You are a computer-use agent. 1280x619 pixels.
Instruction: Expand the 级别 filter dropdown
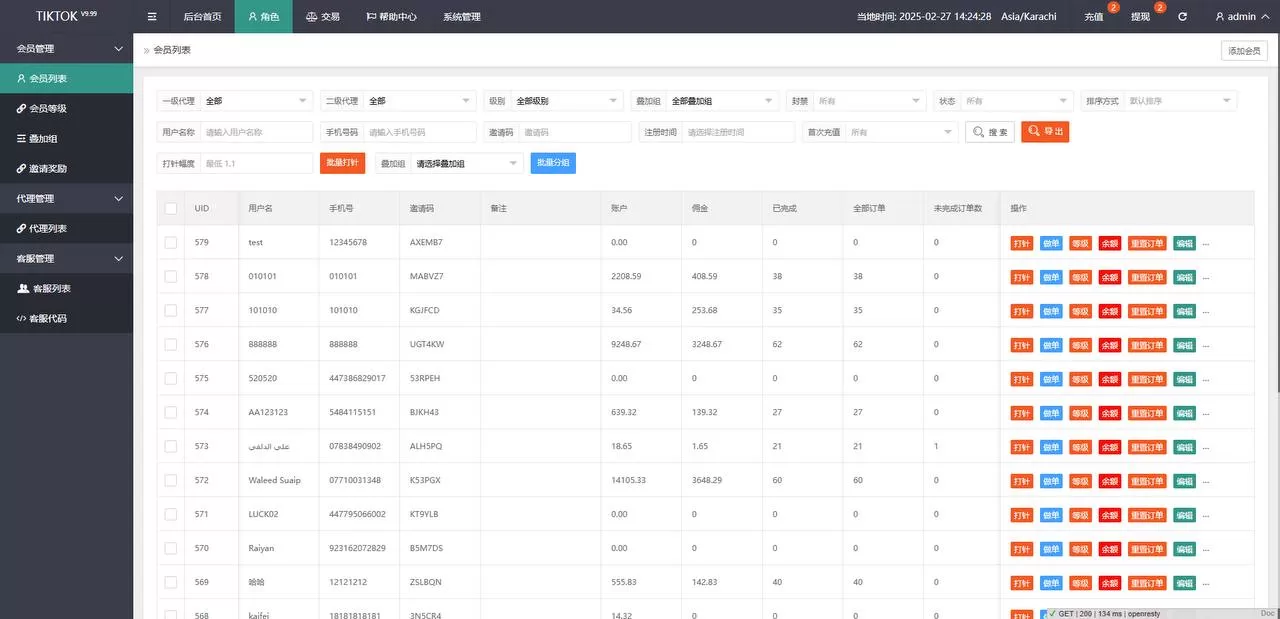point(566,101)
